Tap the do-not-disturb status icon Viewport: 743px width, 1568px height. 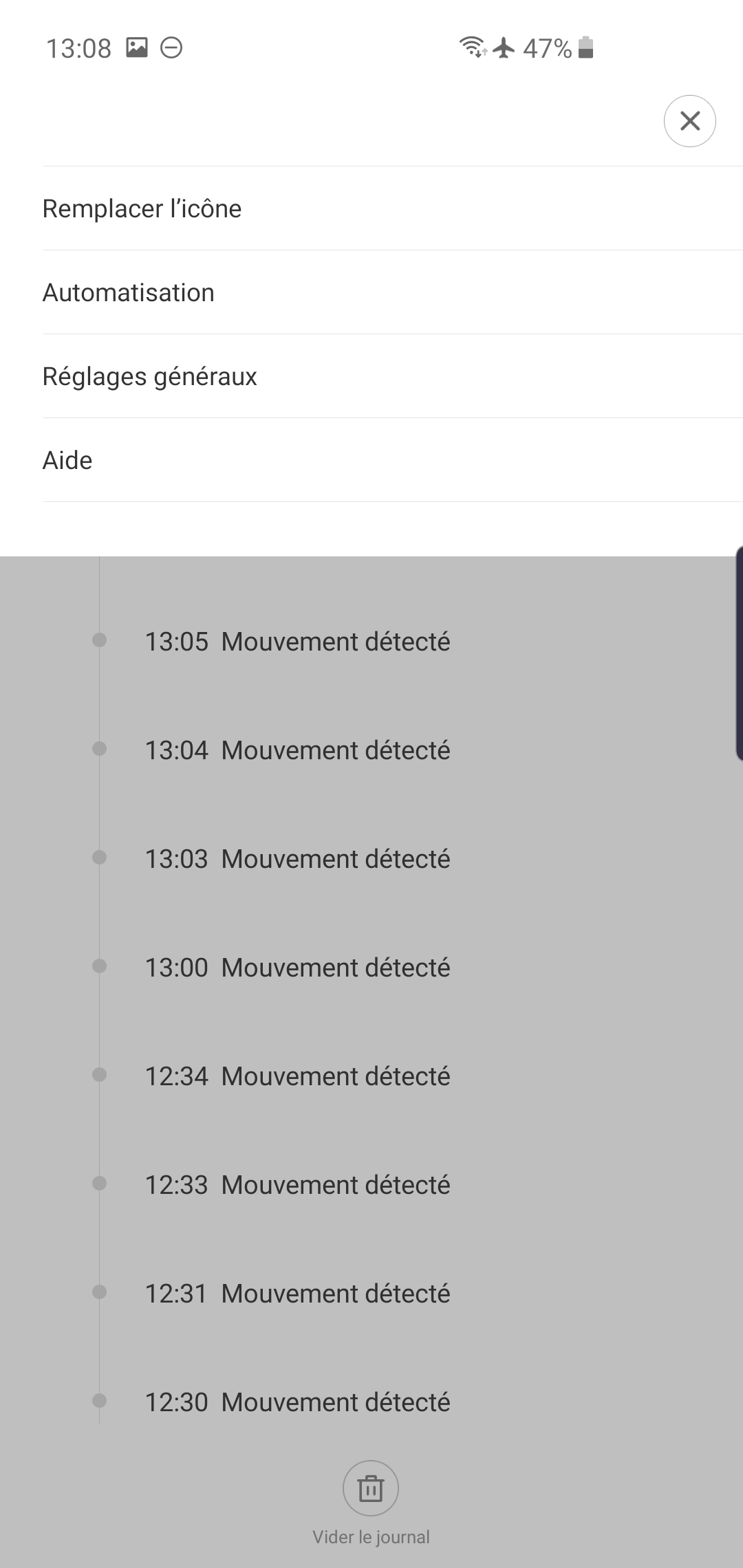point(171,47)
